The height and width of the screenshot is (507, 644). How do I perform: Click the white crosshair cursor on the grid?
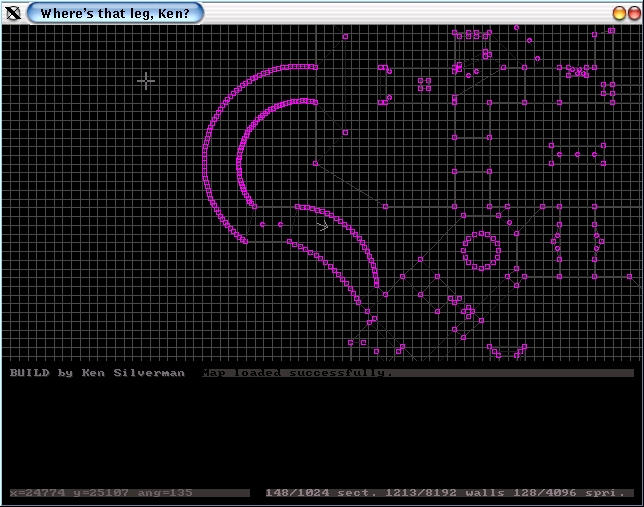tap(146, 81)
